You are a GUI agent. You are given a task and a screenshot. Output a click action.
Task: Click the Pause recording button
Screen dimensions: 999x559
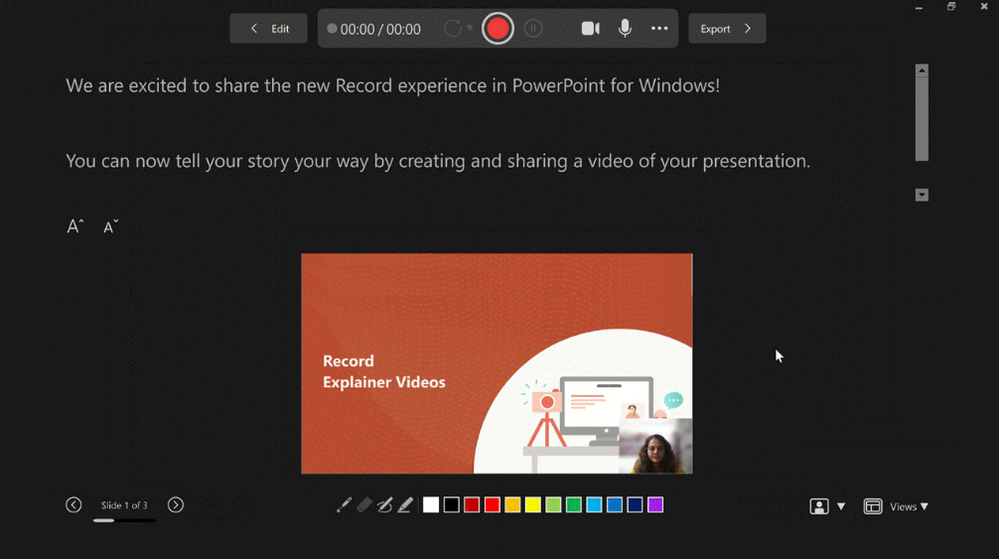533,29
